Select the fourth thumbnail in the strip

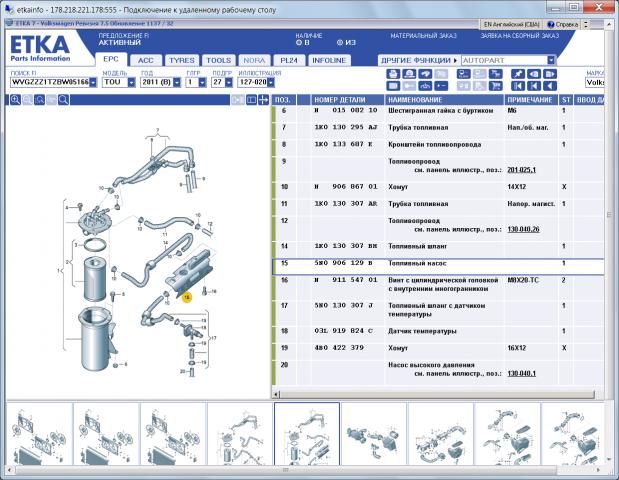tap(240, 434)
